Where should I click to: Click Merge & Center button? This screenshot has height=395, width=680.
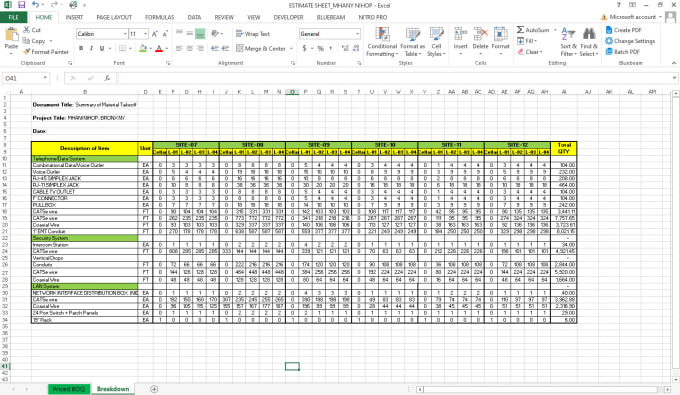tap(261, 48)
